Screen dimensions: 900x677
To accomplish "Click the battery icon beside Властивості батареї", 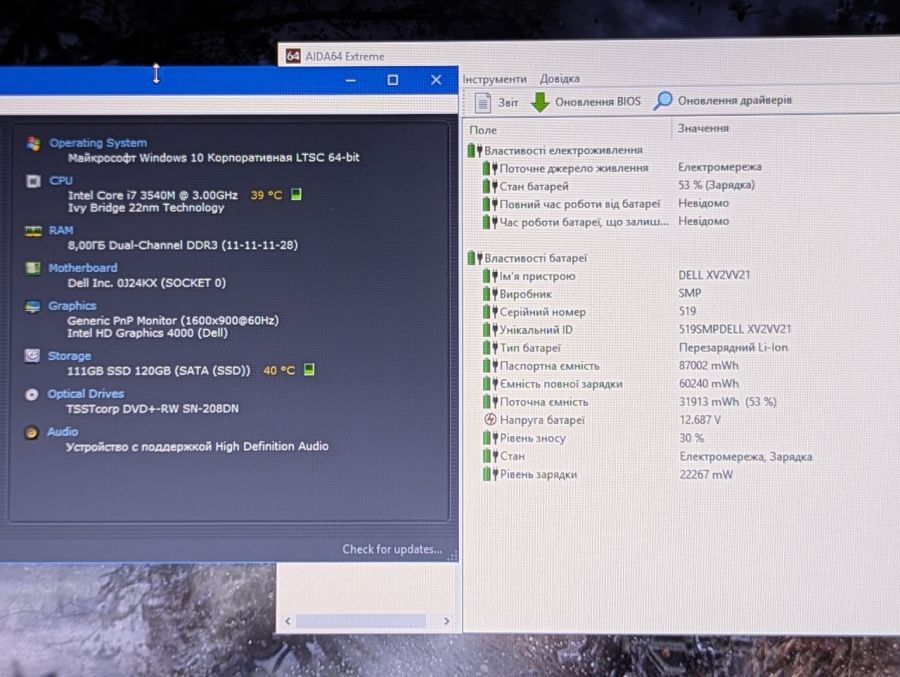I will click(474, 258).
